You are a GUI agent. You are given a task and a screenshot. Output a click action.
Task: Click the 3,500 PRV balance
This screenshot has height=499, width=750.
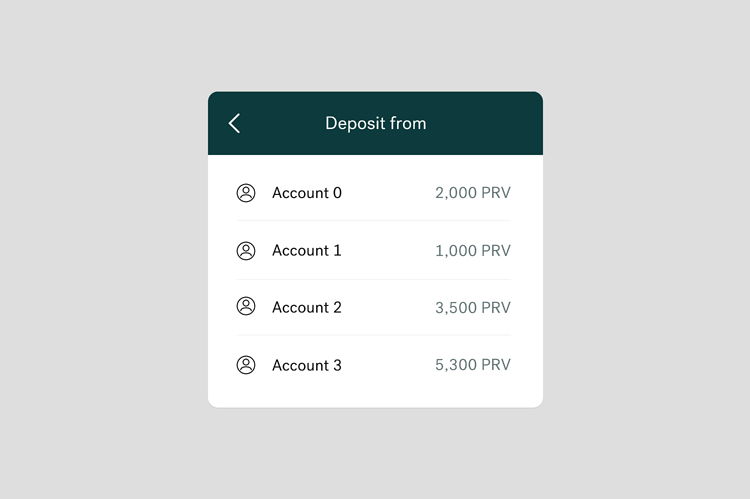click(473, 308)
